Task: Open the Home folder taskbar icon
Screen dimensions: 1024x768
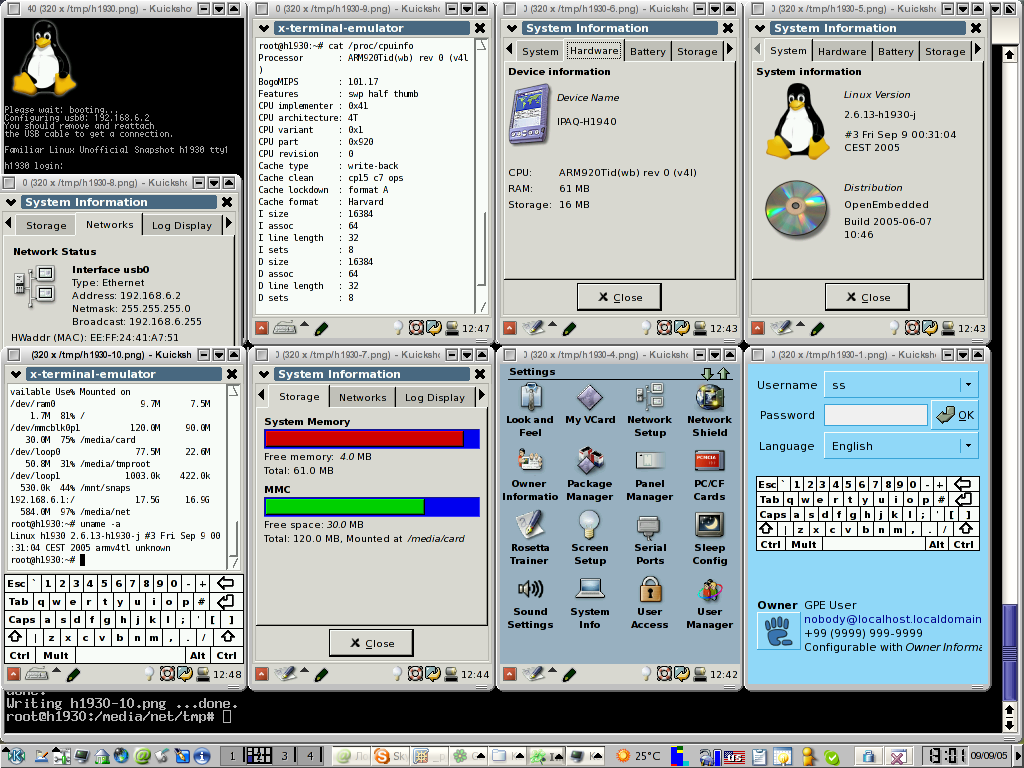Action: [102, 756]
